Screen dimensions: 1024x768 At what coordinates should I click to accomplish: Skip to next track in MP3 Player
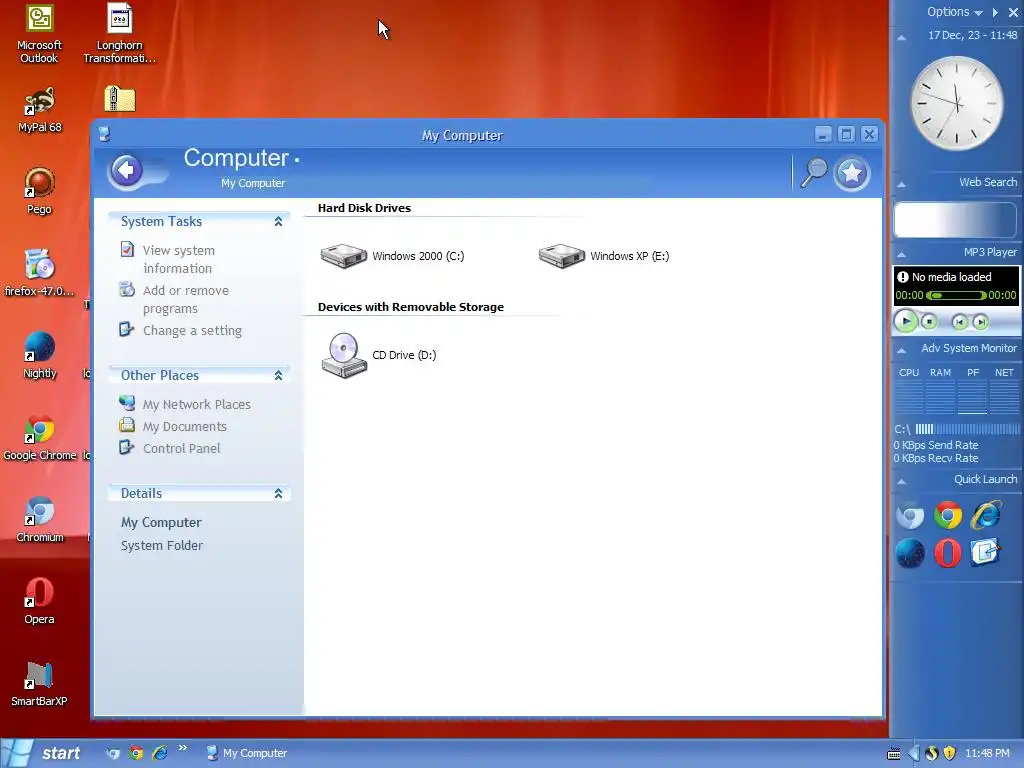[980, 322]
